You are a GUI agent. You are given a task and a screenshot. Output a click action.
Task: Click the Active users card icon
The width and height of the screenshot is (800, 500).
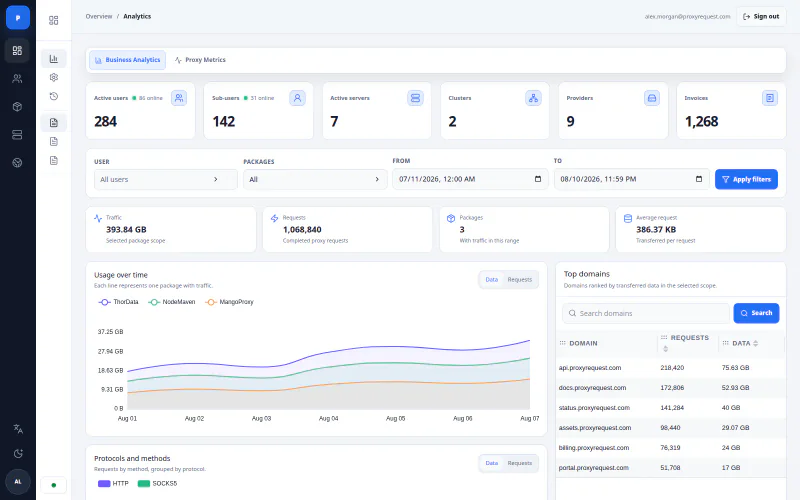[179, 98]
